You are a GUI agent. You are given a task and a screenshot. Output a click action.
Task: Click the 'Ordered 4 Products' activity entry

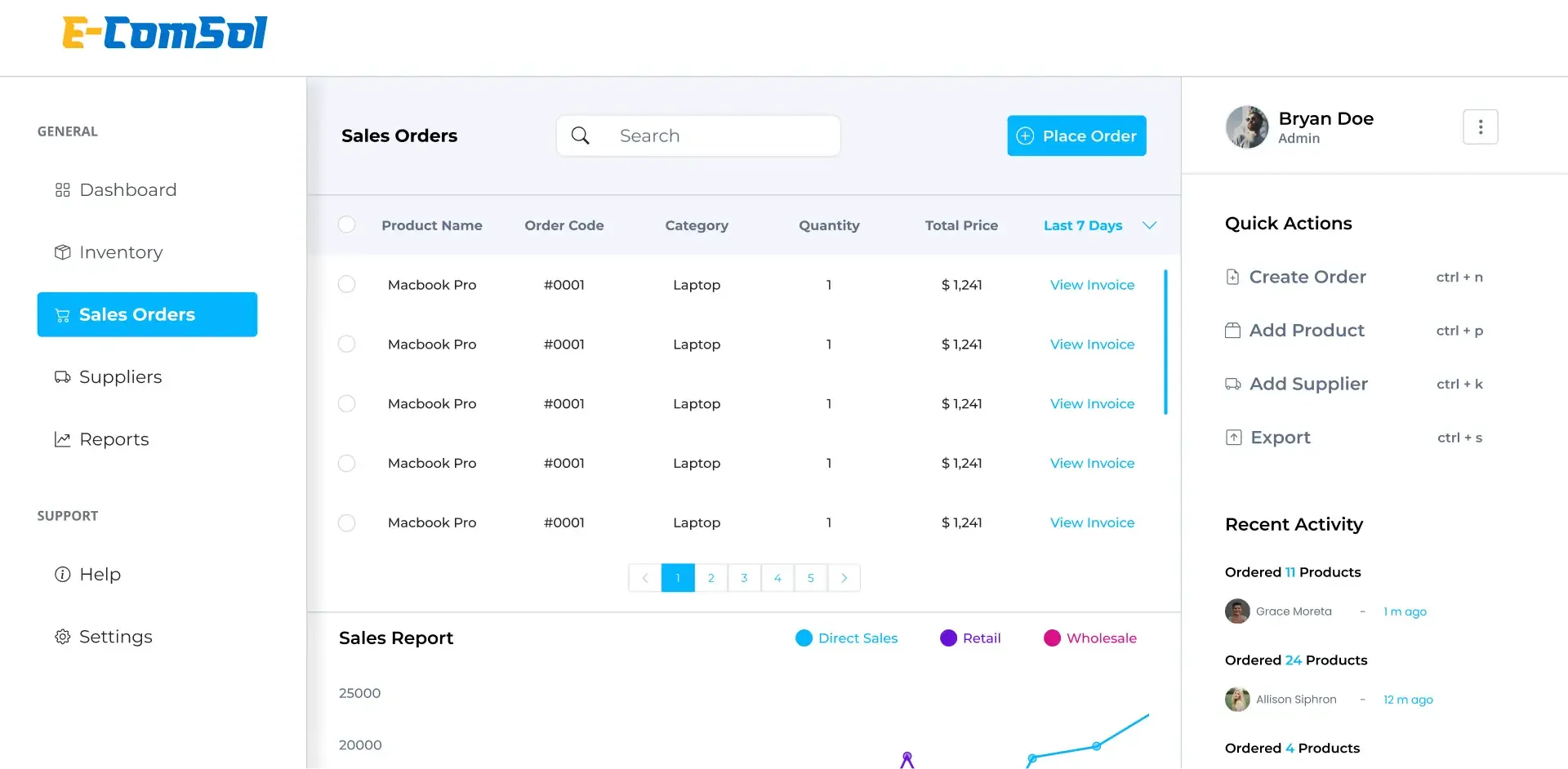point(1292,749)
